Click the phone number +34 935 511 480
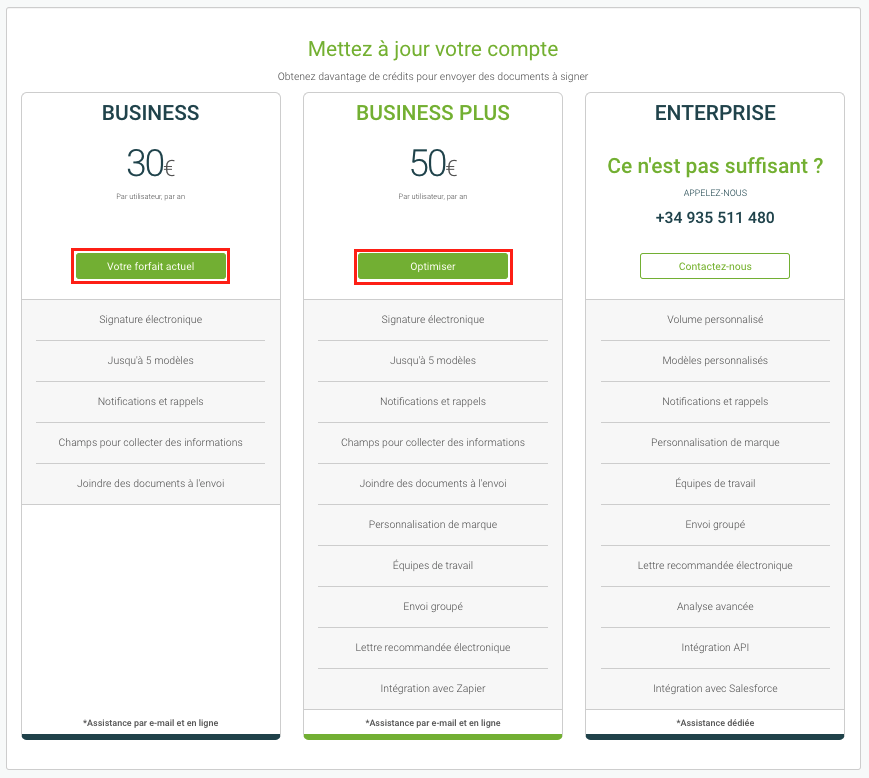This screenshot has width=869, height=778. [715, 218]
